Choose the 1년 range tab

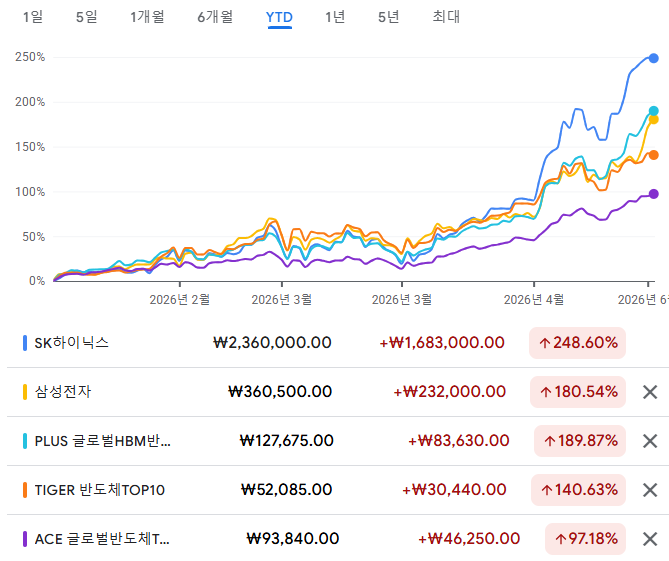tap(335, 17)
